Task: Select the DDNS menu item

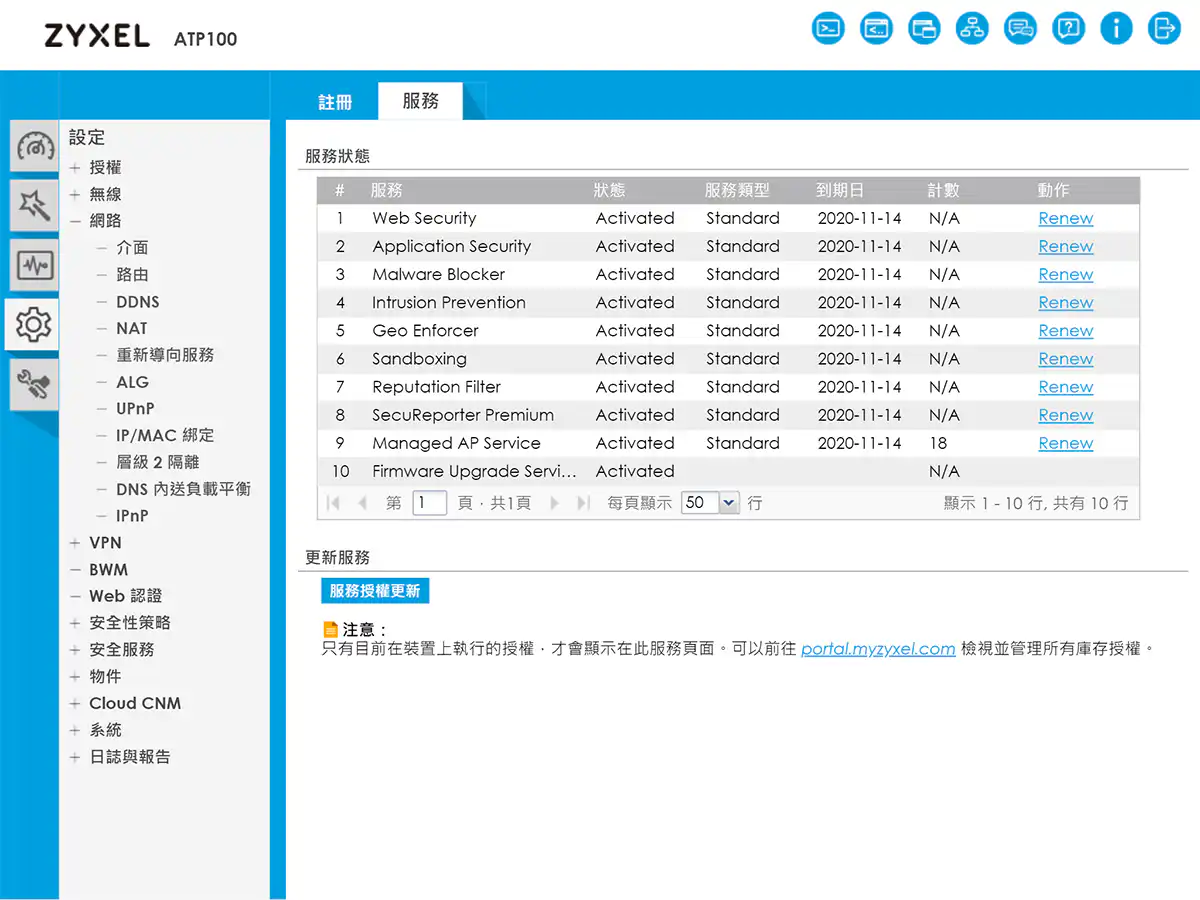Action: pos(137,301)
